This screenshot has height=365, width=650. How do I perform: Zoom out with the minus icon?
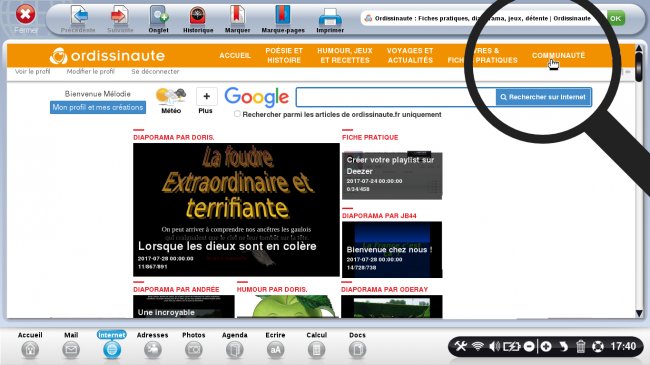coord(529,346)
